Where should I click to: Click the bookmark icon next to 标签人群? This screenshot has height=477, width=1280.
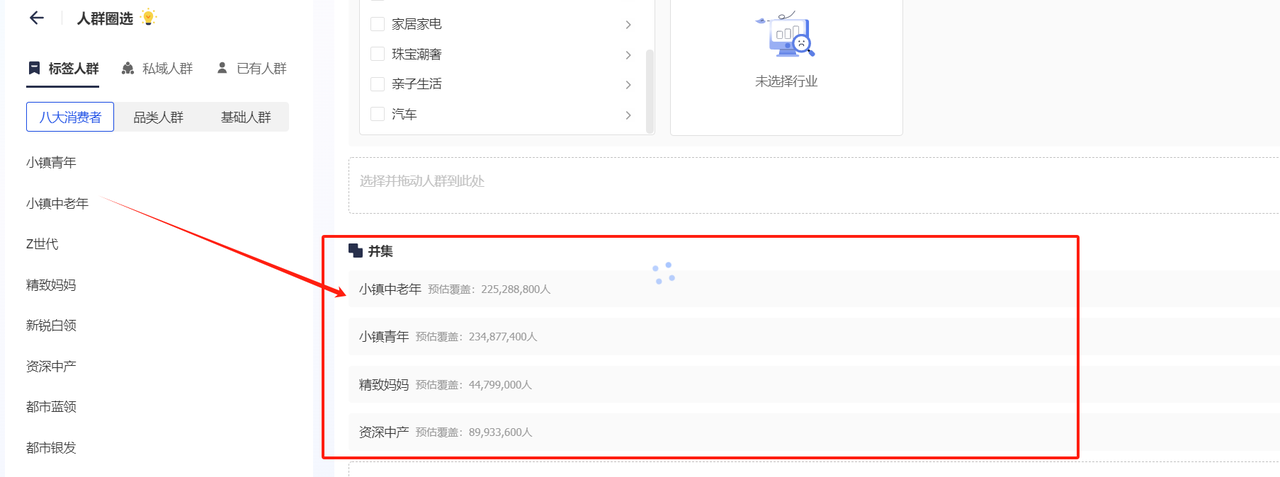pos(34,68)
